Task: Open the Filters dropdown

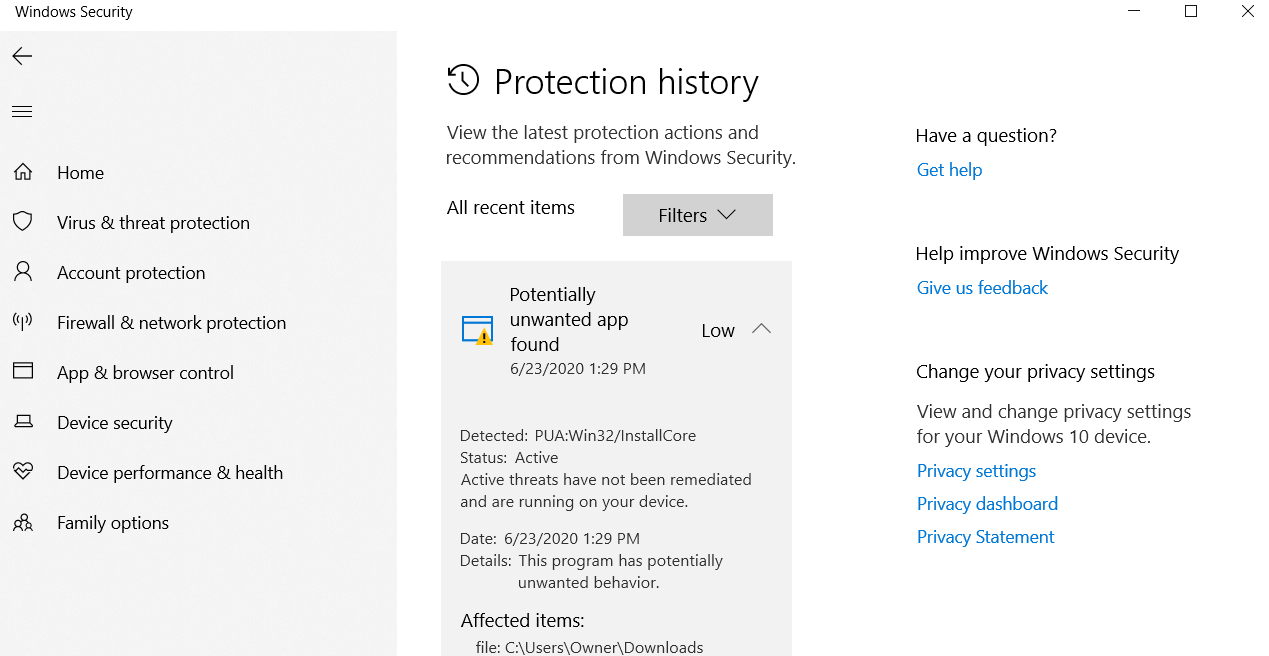Action: coord(697,215)
